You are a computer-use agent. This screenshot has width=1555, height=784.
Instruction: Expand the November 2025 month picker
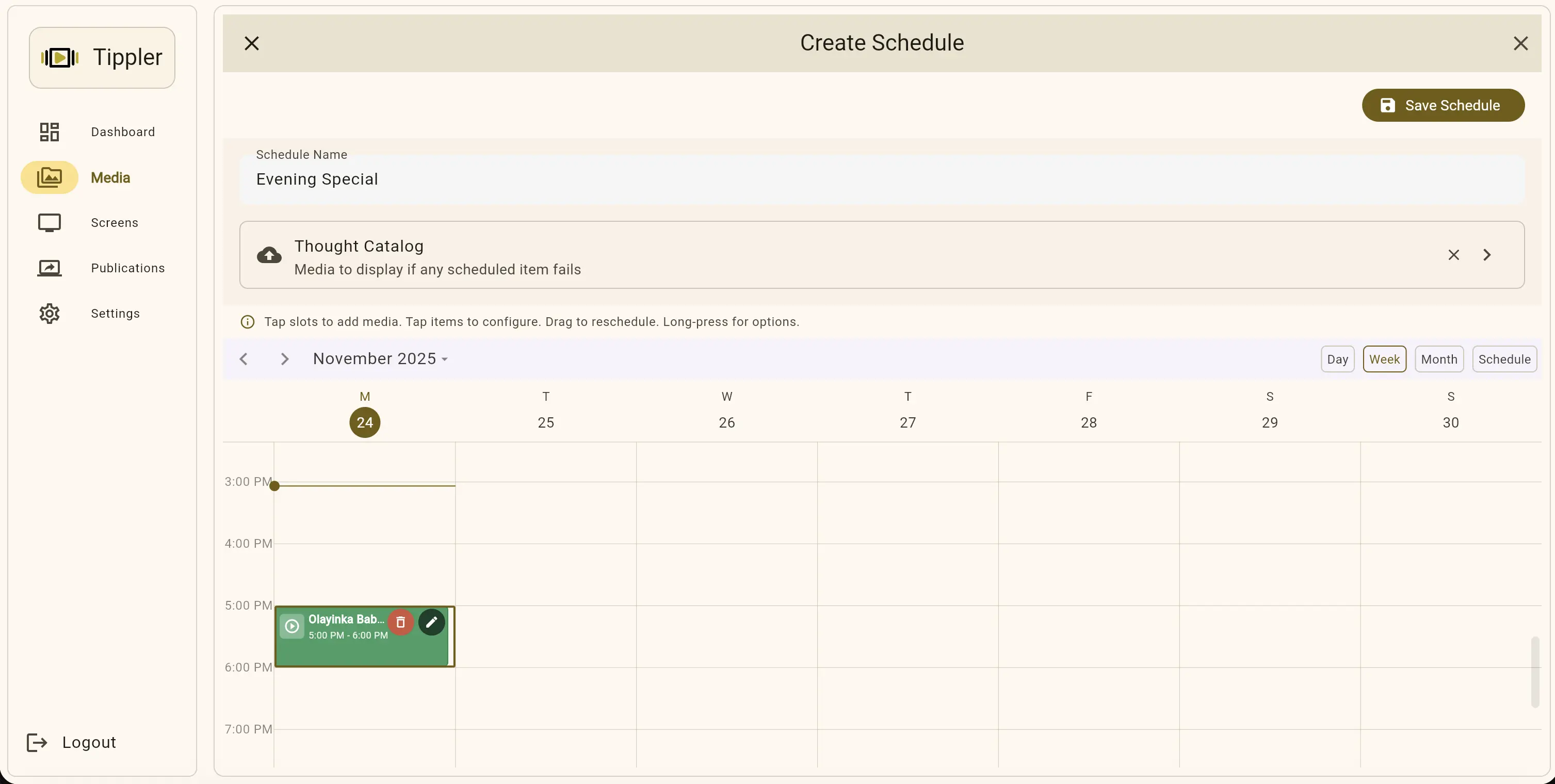(x=380, y=358)
